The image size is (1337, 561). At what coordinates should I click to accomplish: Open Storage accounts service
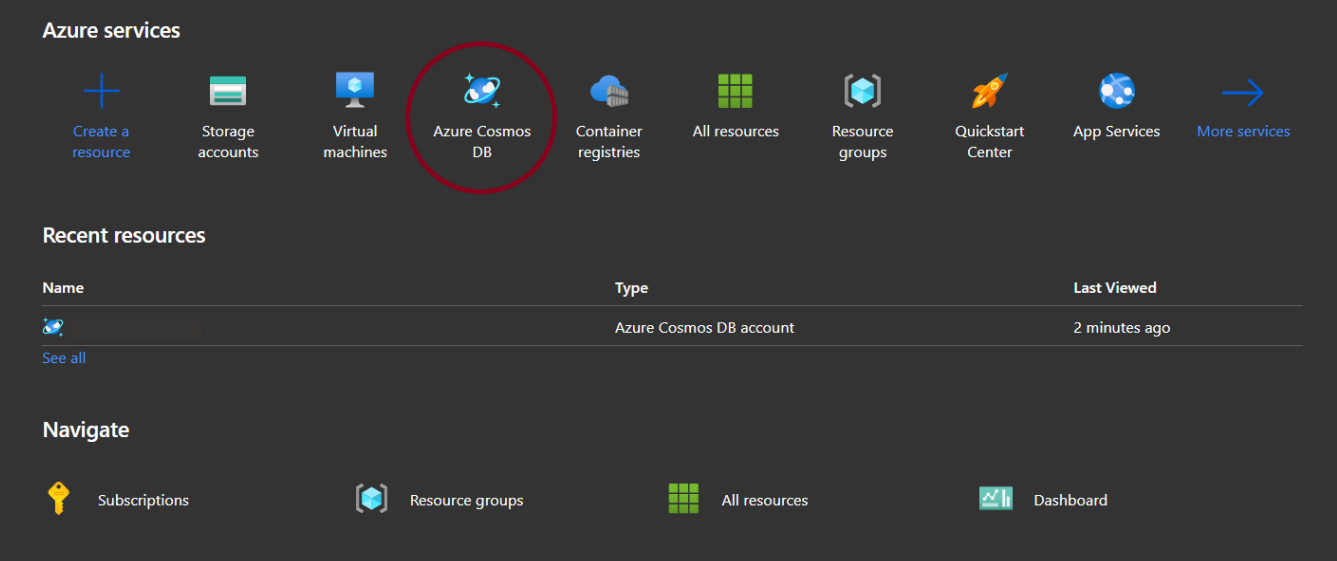(228, 92)
